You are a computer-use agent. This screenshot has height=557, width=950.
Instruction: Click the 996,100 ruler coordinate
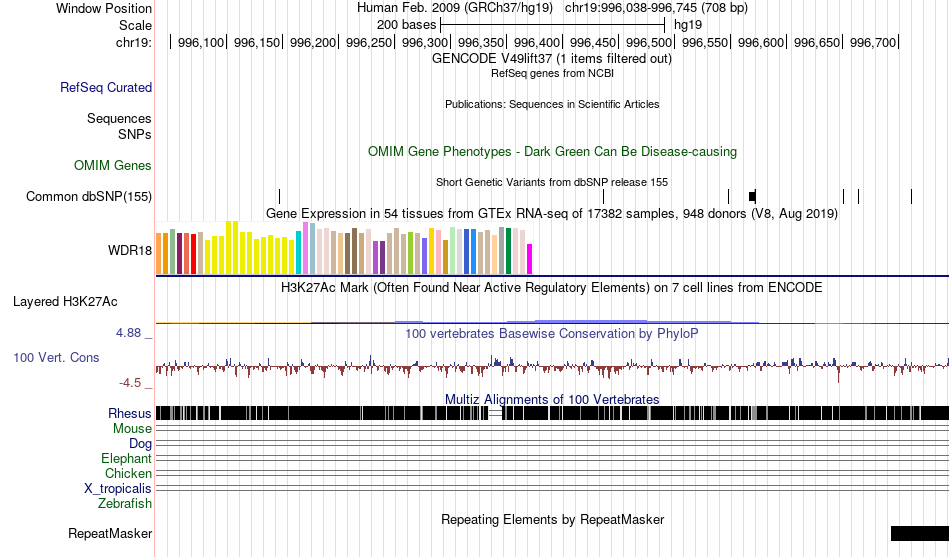click(201, 42)
